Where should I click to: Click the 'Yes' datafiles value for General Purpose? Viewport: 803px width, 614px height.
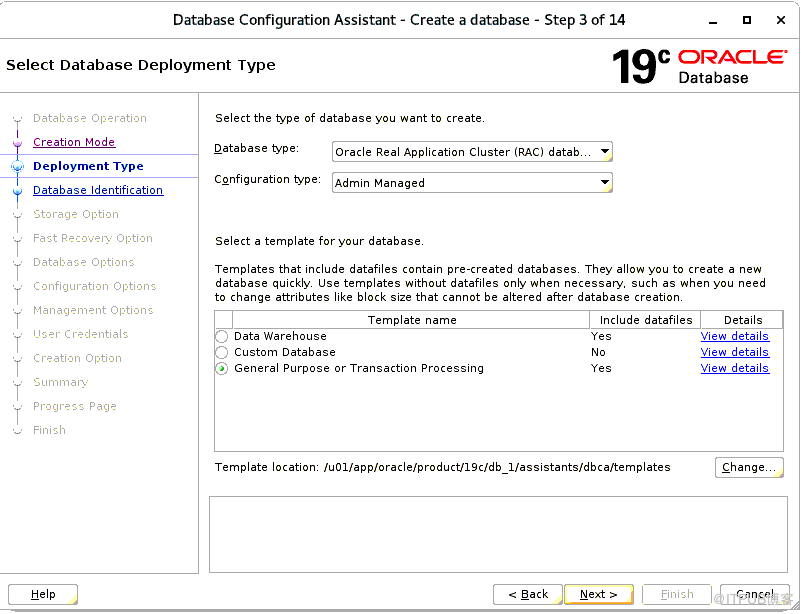click(601, 368)
